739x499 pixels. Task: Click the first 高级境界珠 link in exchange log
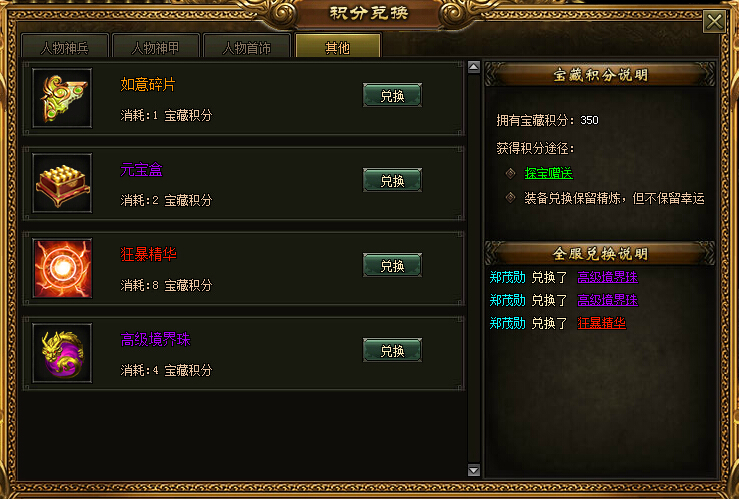click(x=608, y=278)
